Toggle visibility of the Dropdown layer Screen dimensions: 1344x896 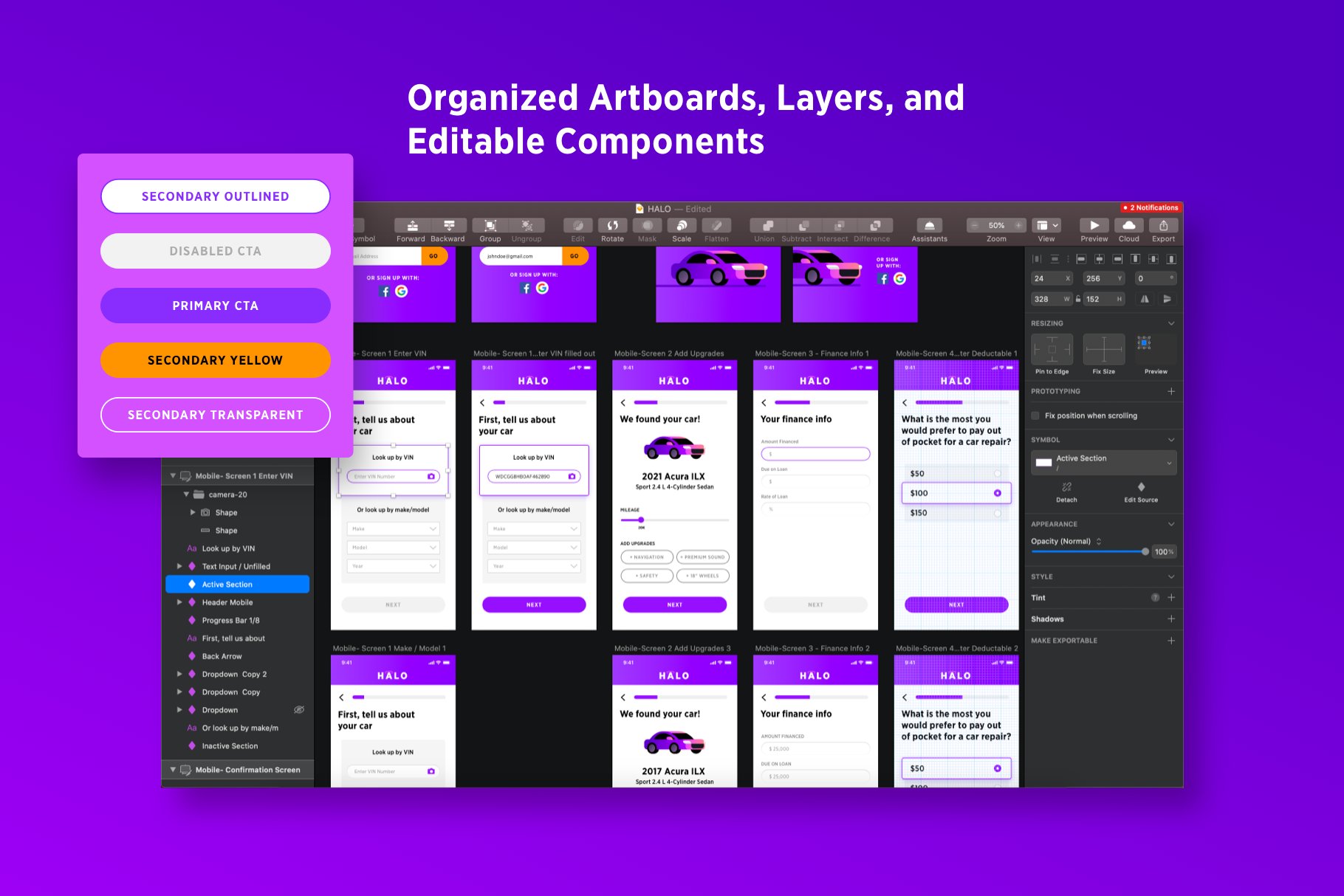(x=299, y=710)
